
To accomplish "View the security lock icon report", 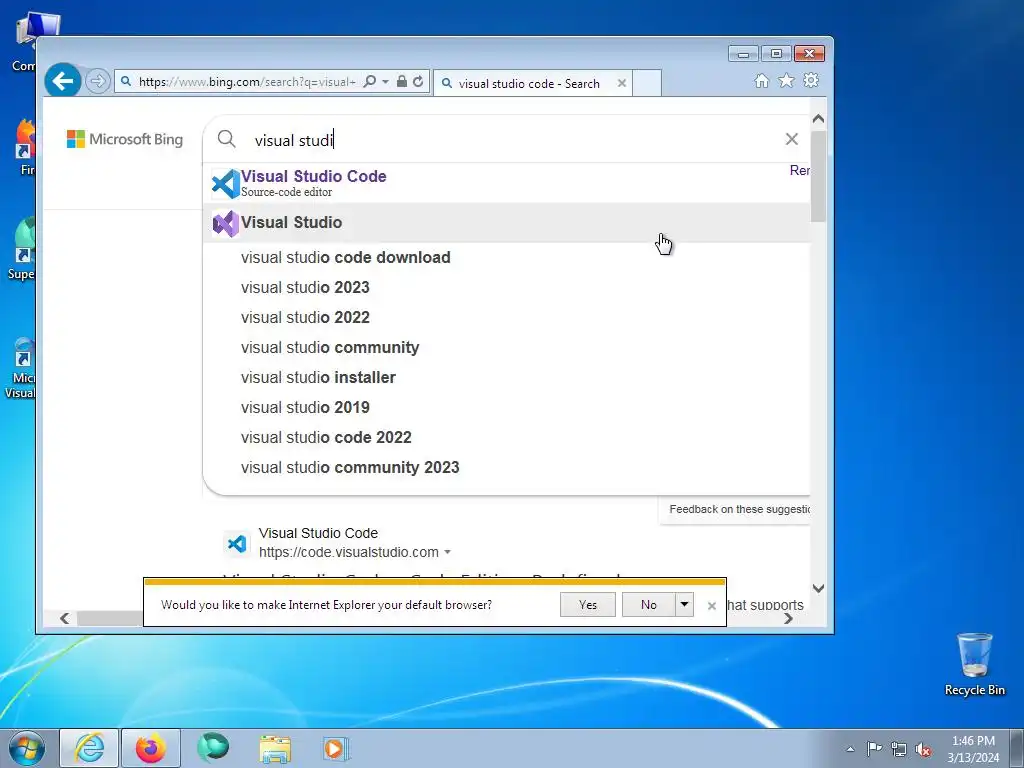I will pos(402,81).
